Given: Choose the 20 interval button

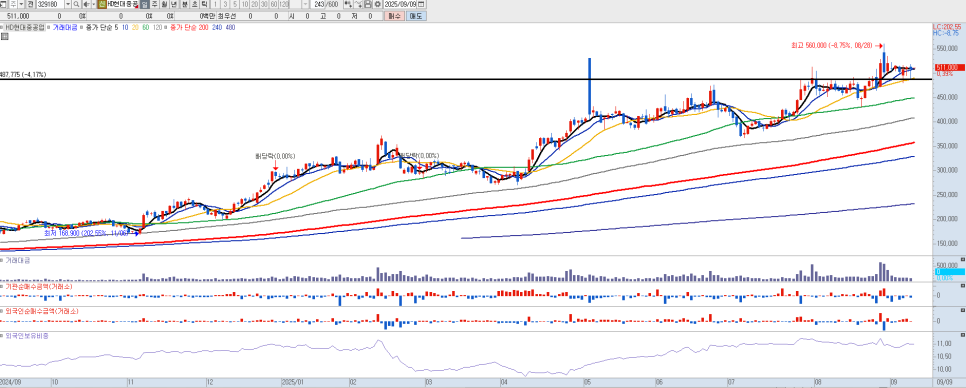Looking at the screenshot, I should tap(254, 4).
